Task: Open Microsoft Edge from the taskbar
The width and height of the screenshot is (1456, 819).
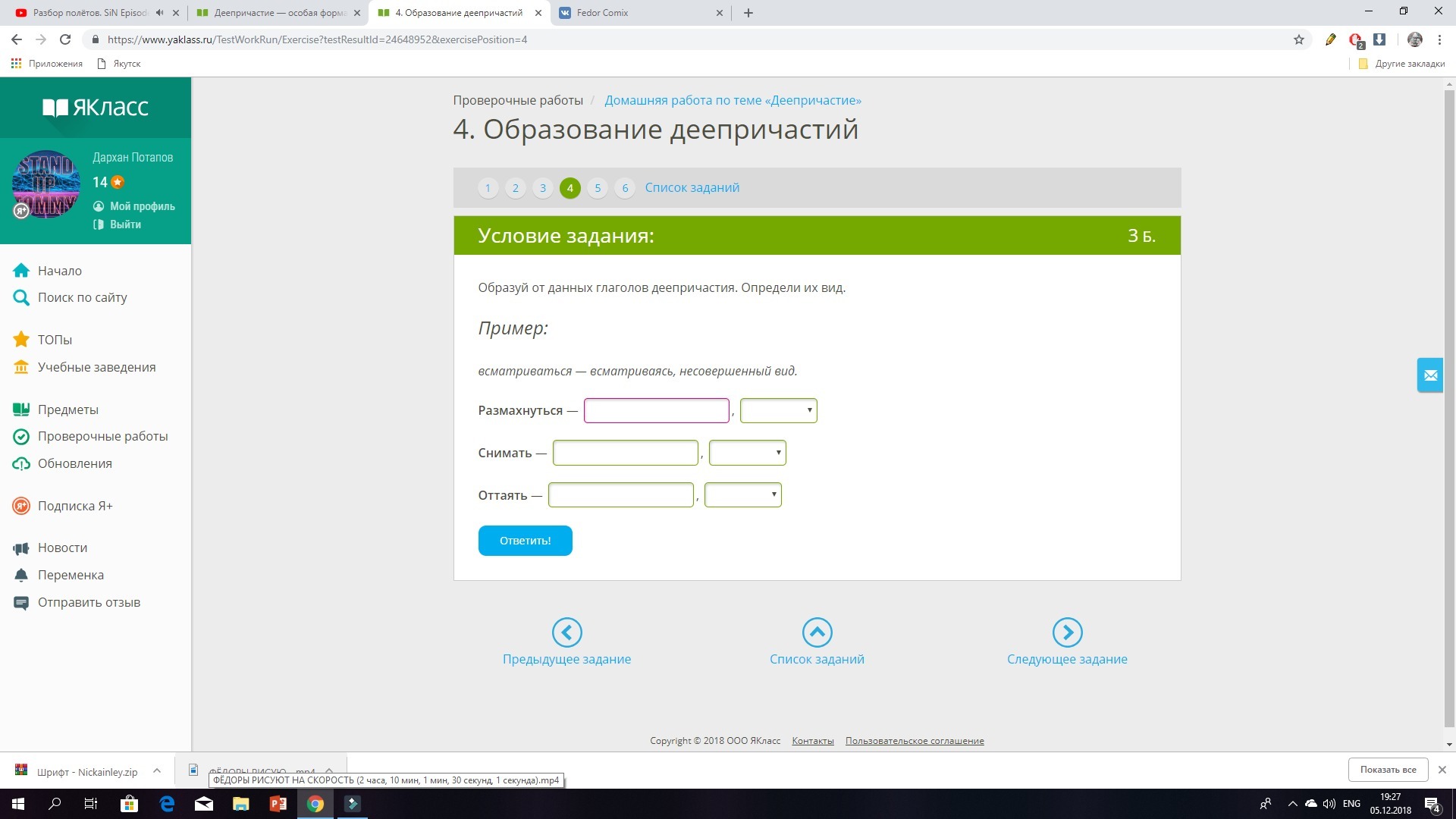Action: point(167,804)
